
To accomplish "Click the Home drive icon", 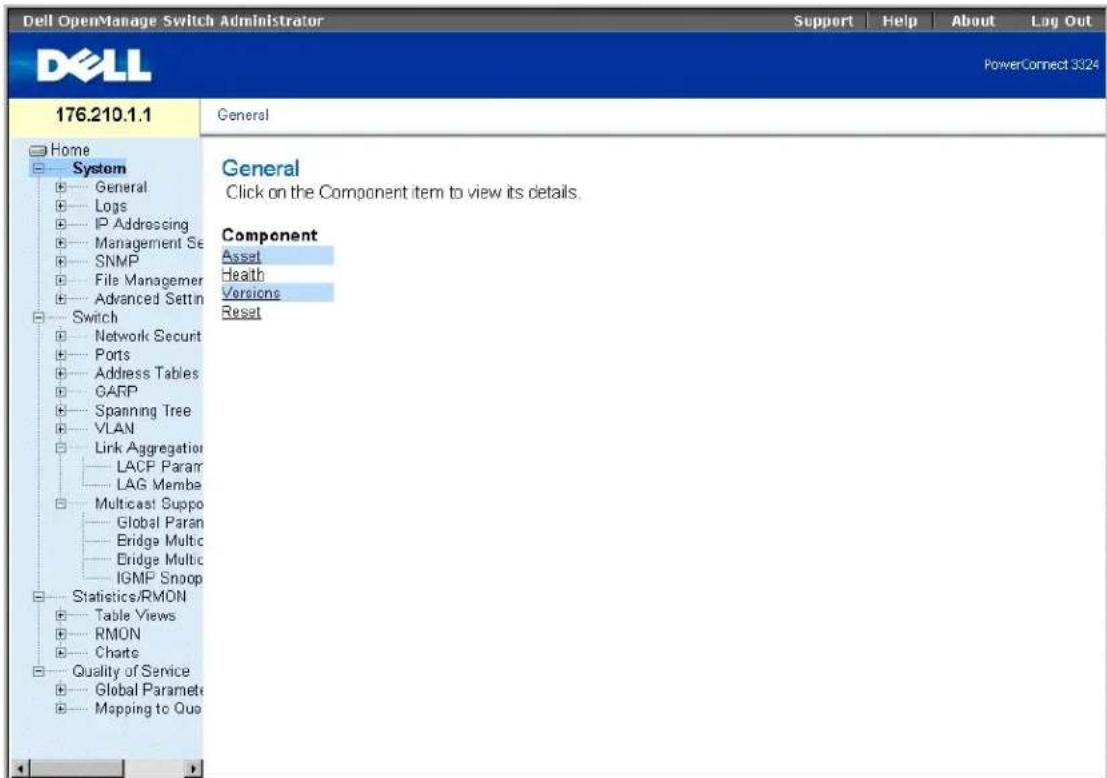I will (38, 150).
